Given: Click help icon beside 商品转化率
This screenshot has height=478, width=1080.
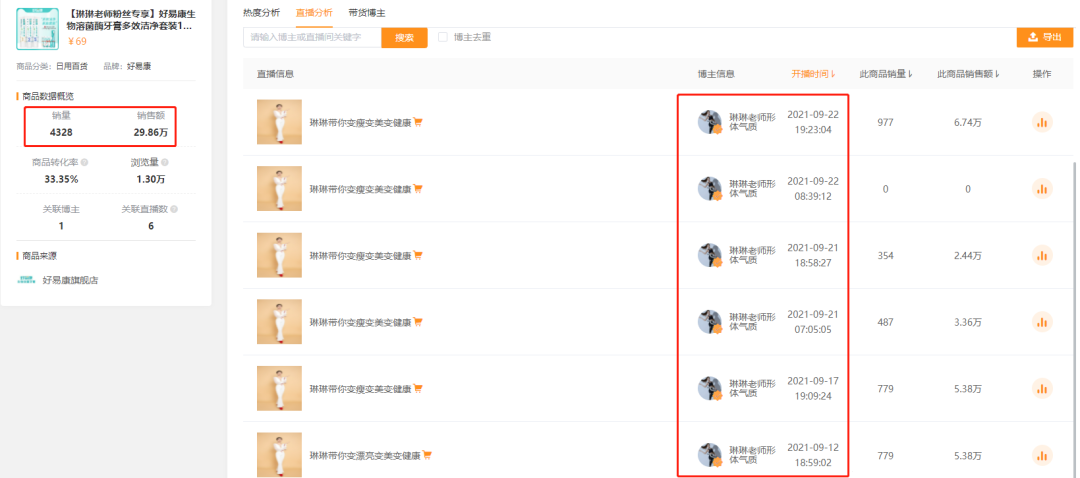Looking at the screenshot, I should point(84,163).
